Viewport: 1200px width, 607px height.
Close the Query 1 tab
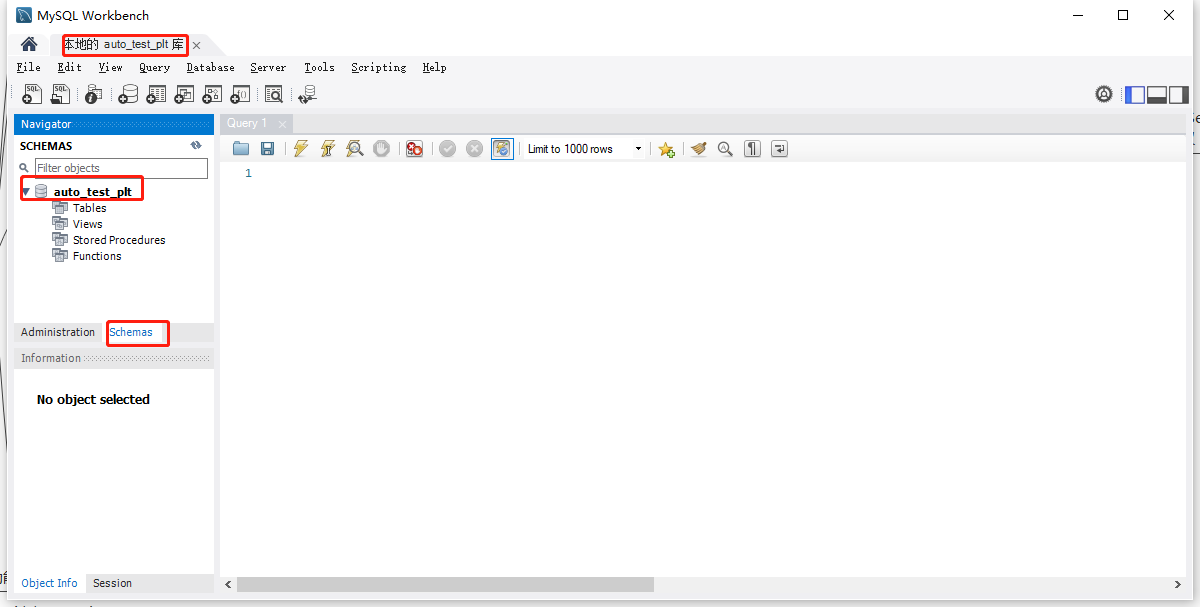pyautogui.click(x=283, y=124)
